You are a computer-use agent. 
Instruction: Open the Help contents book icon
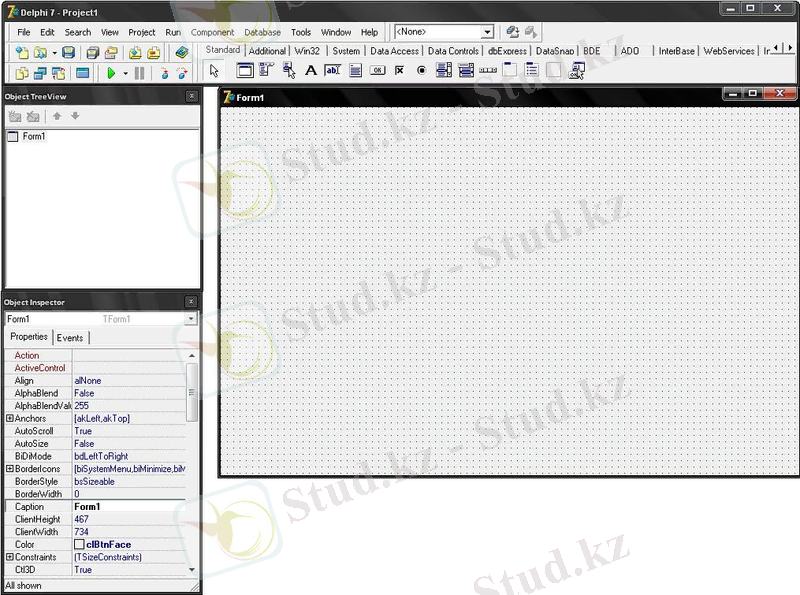pos(182,52)
